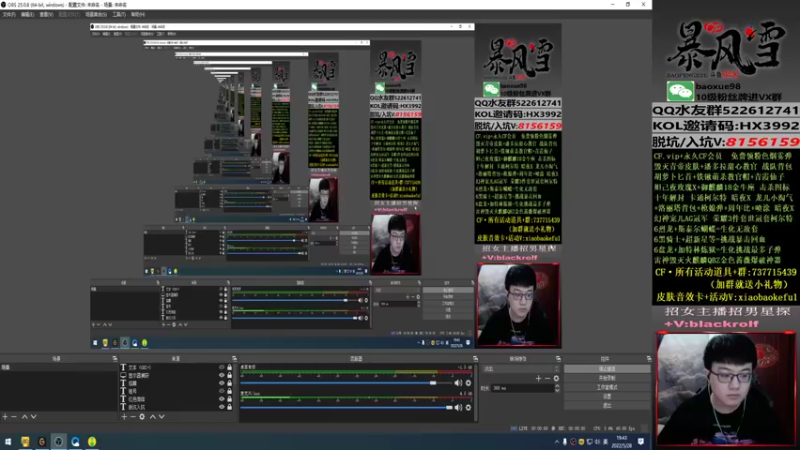
Task: Open 桌面音频 channel settings gear
Action: [x=468, y=383]
